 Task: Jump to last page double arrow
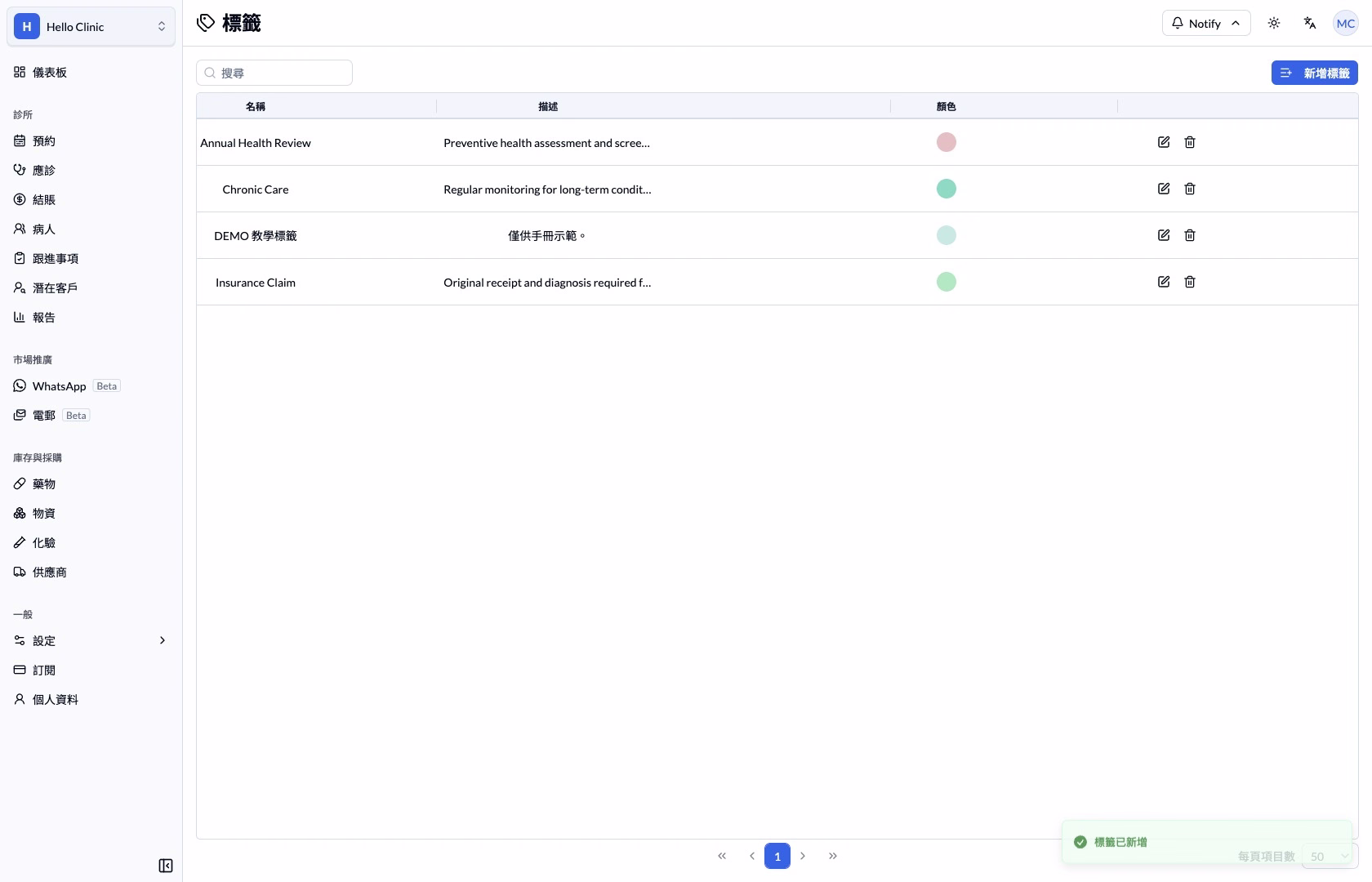pos(833,856)
